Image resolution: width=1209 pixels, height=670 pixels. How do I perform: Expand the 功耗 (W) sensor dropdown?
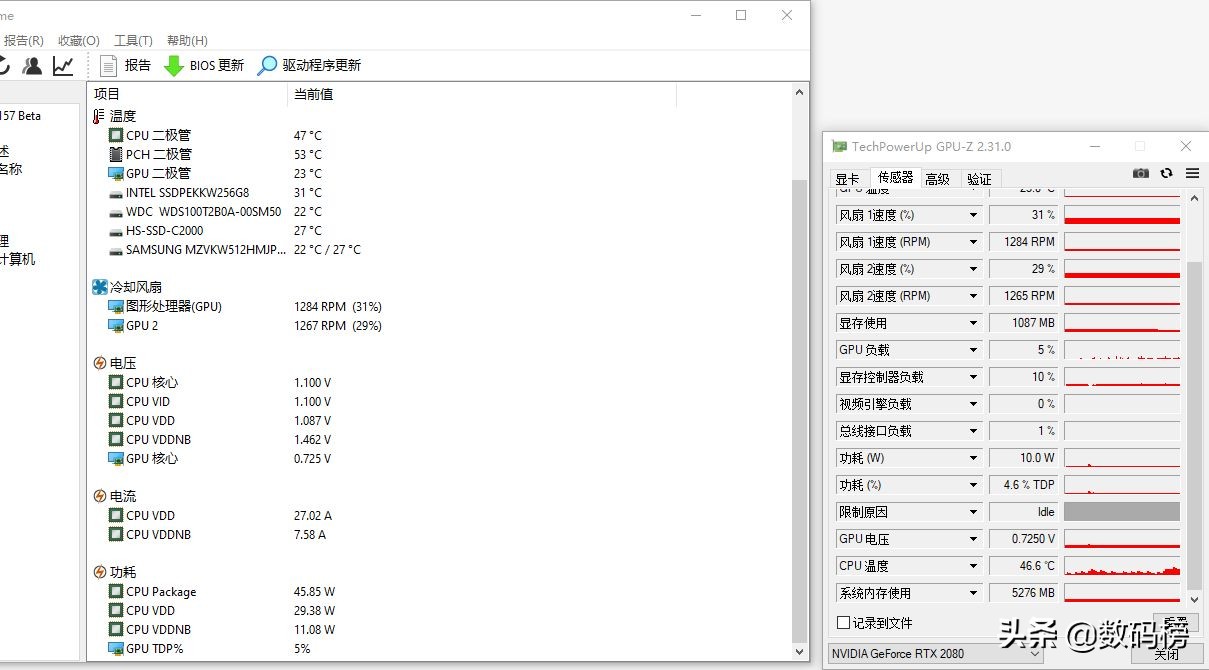coord(973,458)
